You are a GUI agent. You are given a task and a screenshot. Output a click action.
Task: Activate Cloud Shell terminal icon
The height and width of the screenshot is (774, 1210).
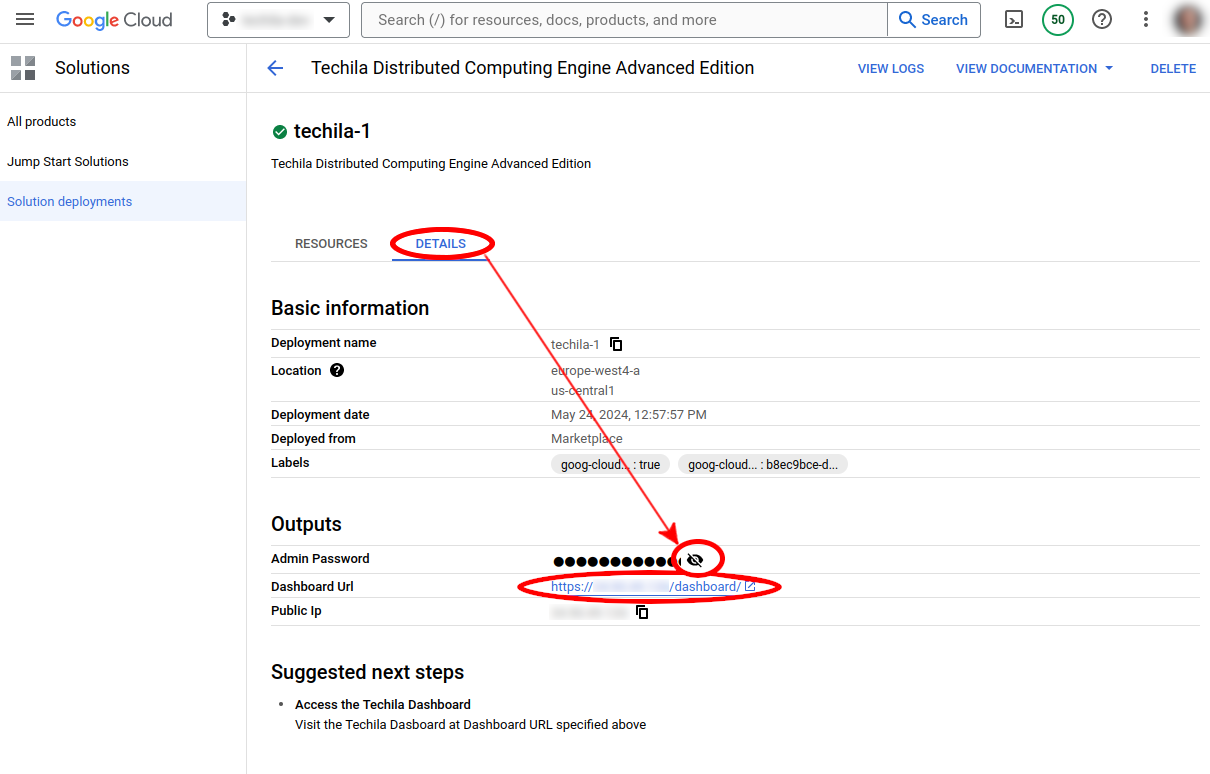pyautogui.click(x=1014, y=20)
